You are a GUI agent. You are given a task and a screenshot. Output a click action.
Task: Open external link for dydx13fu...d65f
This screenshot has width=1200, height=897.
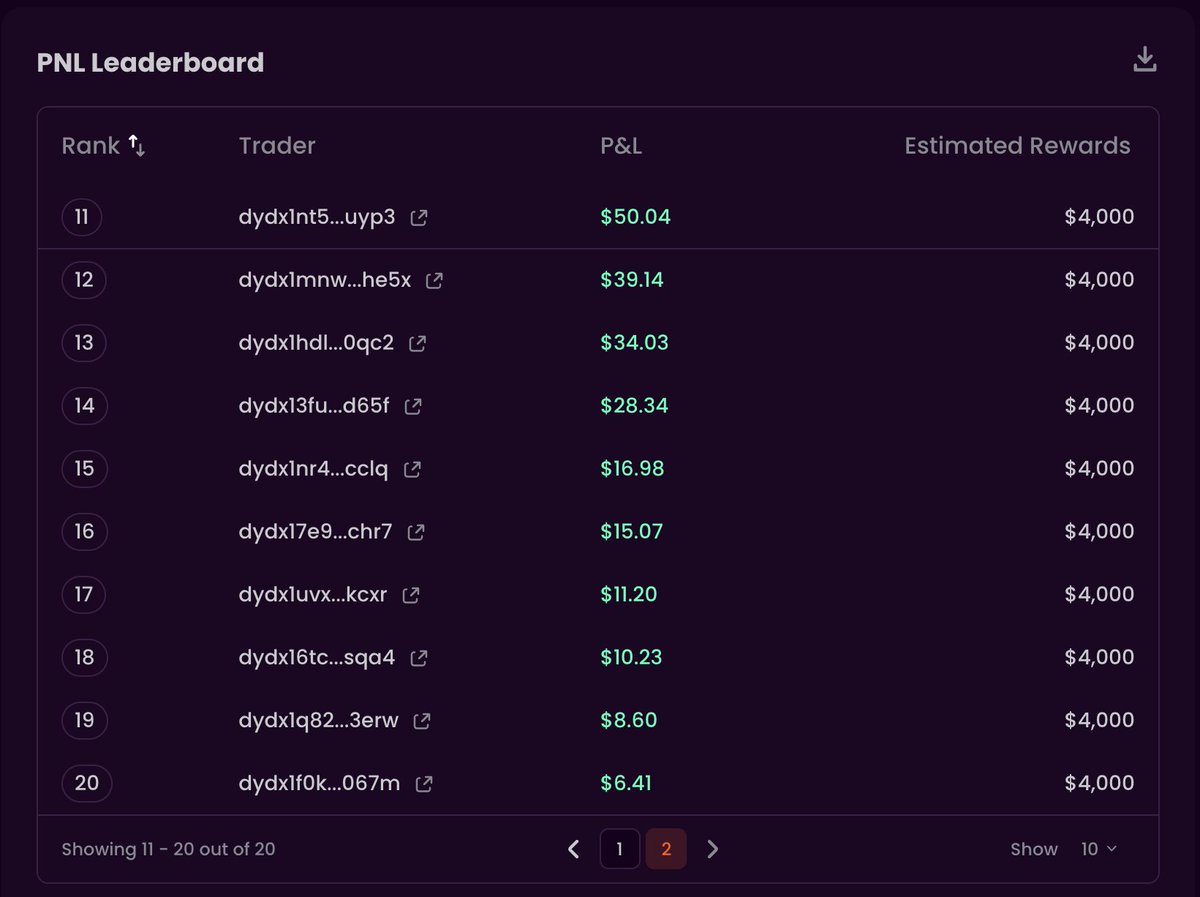412,406
